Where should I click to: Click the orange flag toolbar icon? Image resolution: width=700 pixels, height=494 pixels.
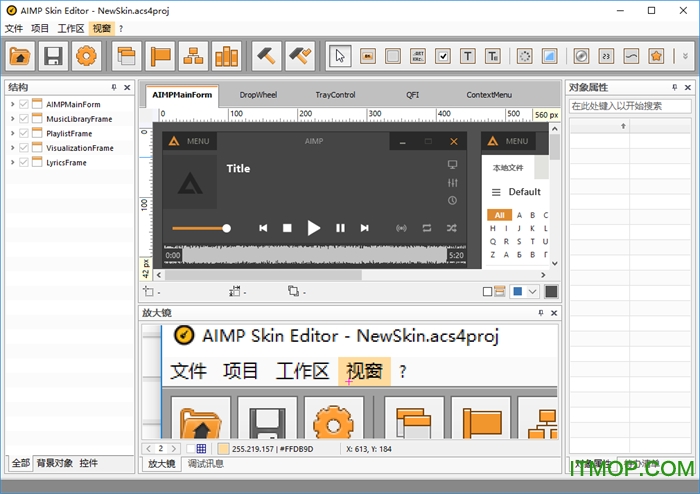coord(161,56)
